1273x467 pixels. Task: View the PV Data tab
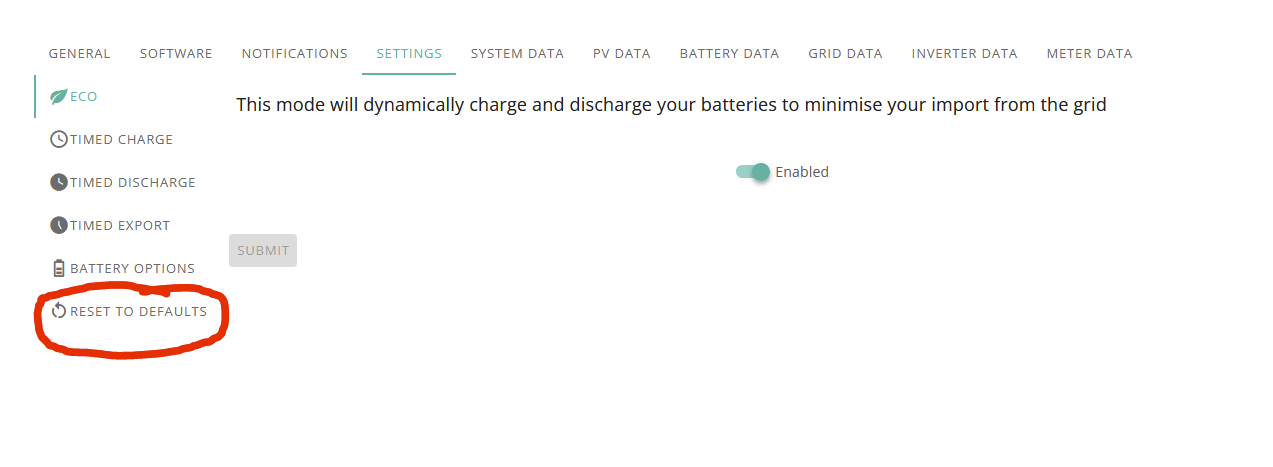coord(622,54)
